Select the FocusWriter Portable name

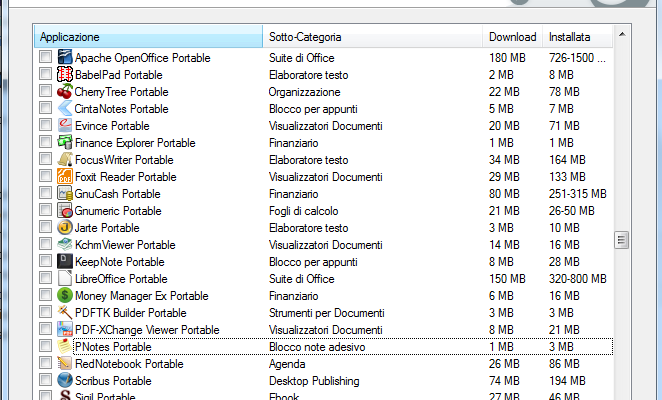(x=124, y=160)
